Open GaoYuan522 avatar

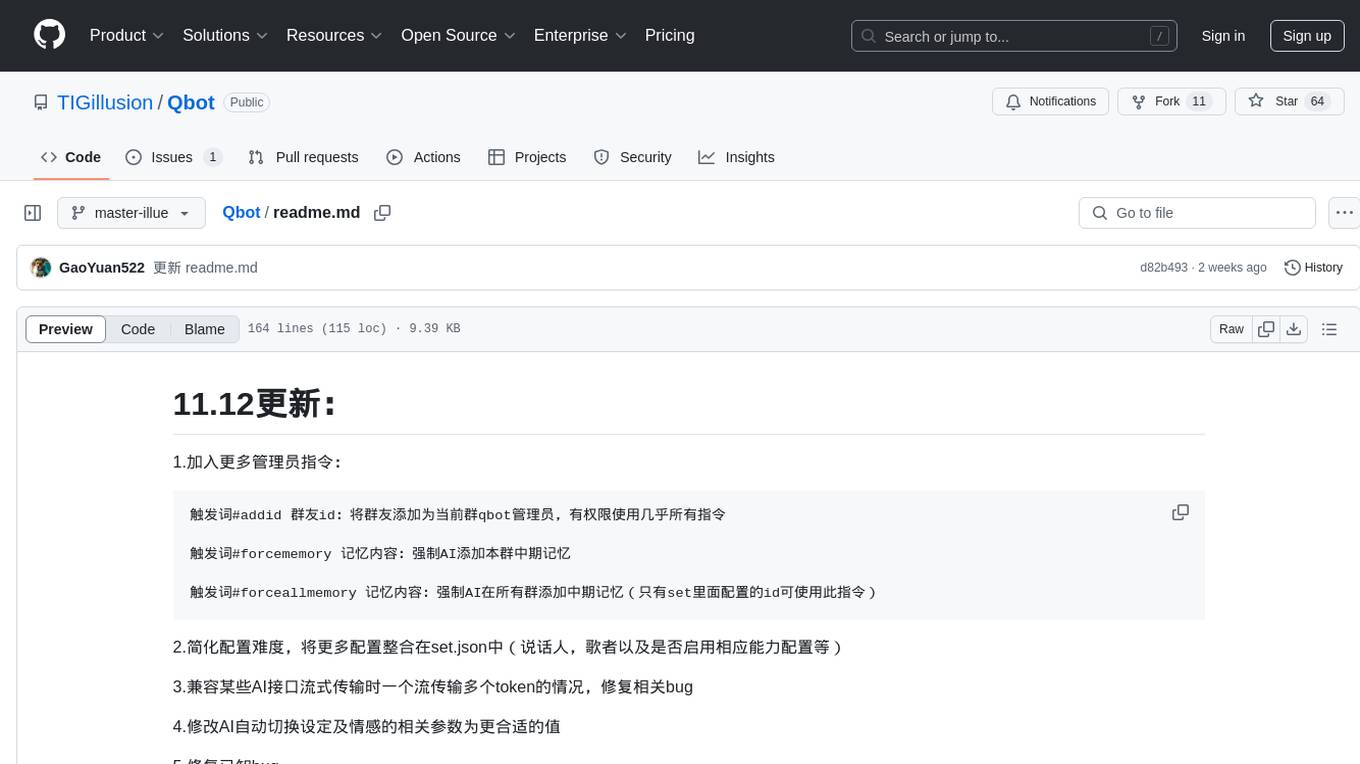41,268
